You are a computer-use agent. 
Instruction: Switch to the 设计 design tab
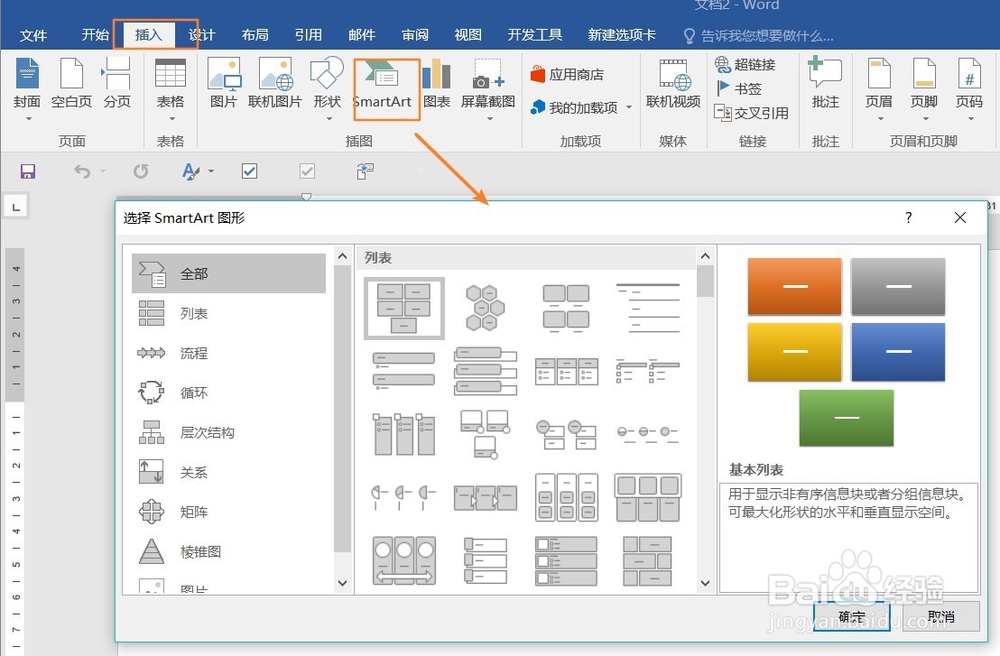(202, 35)
